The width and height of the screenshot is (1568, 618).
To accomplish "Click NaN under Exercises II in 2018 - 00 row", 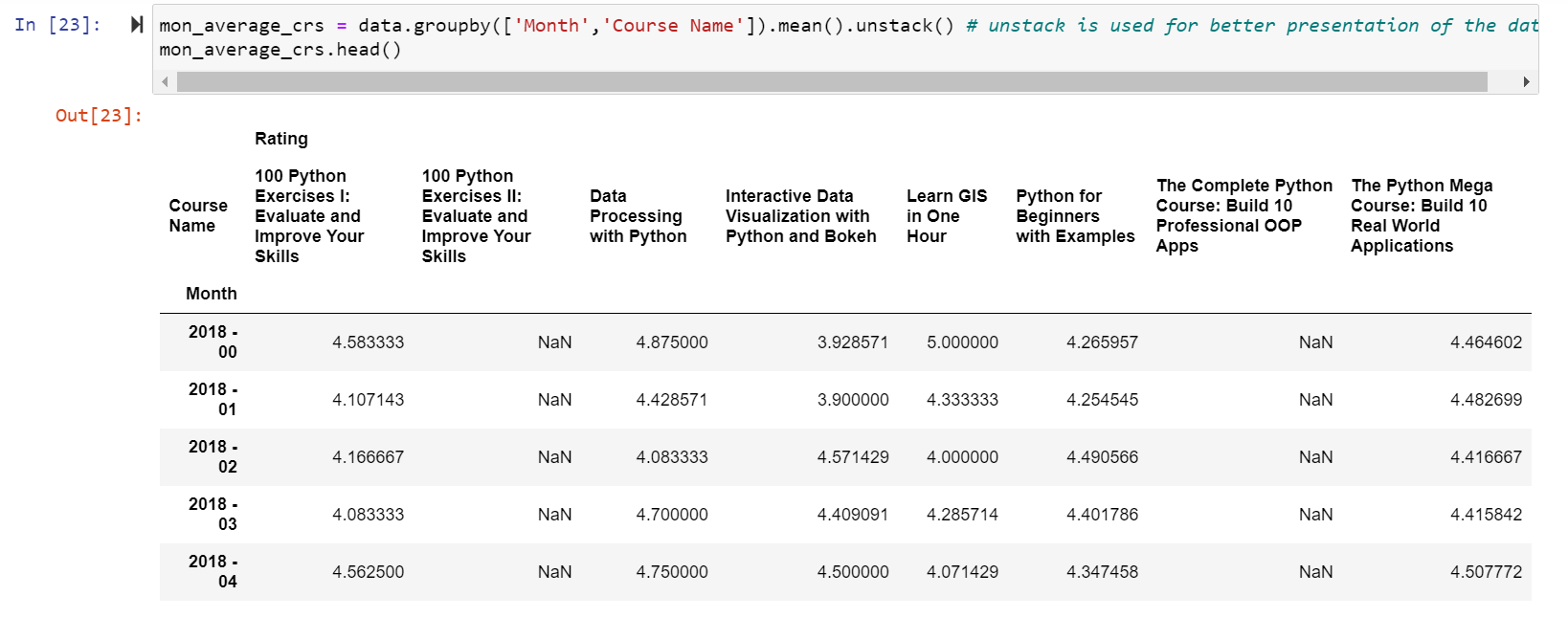I will (554, 342).
